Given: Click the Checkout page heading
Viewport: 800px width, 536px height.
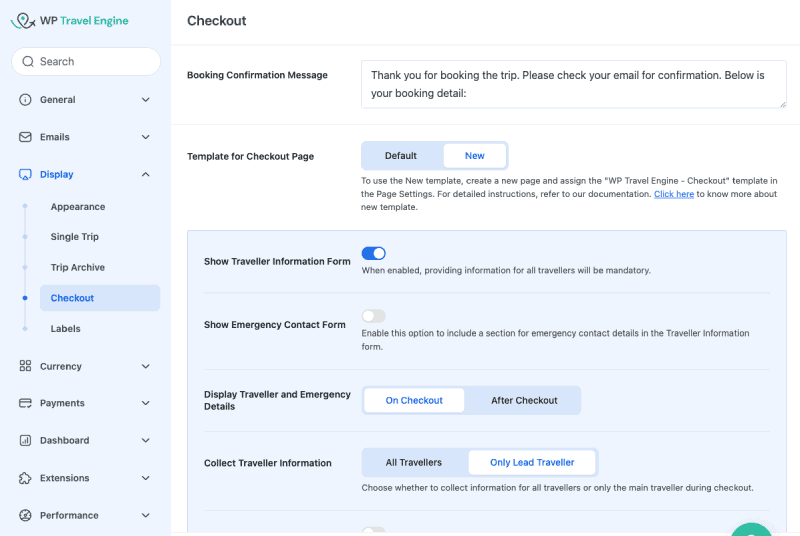Looking at the screenshot, I should pos(216,21).
